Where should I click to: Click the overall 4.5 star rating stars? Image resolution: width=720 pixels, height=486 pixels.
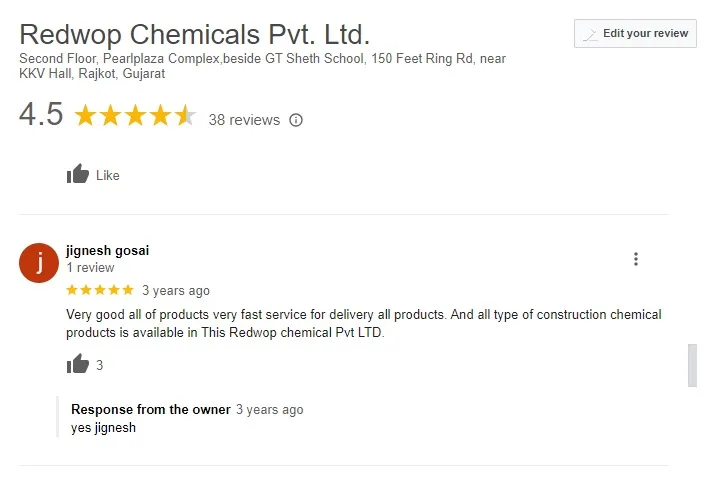pyautogui.click(x=135, y=117)
